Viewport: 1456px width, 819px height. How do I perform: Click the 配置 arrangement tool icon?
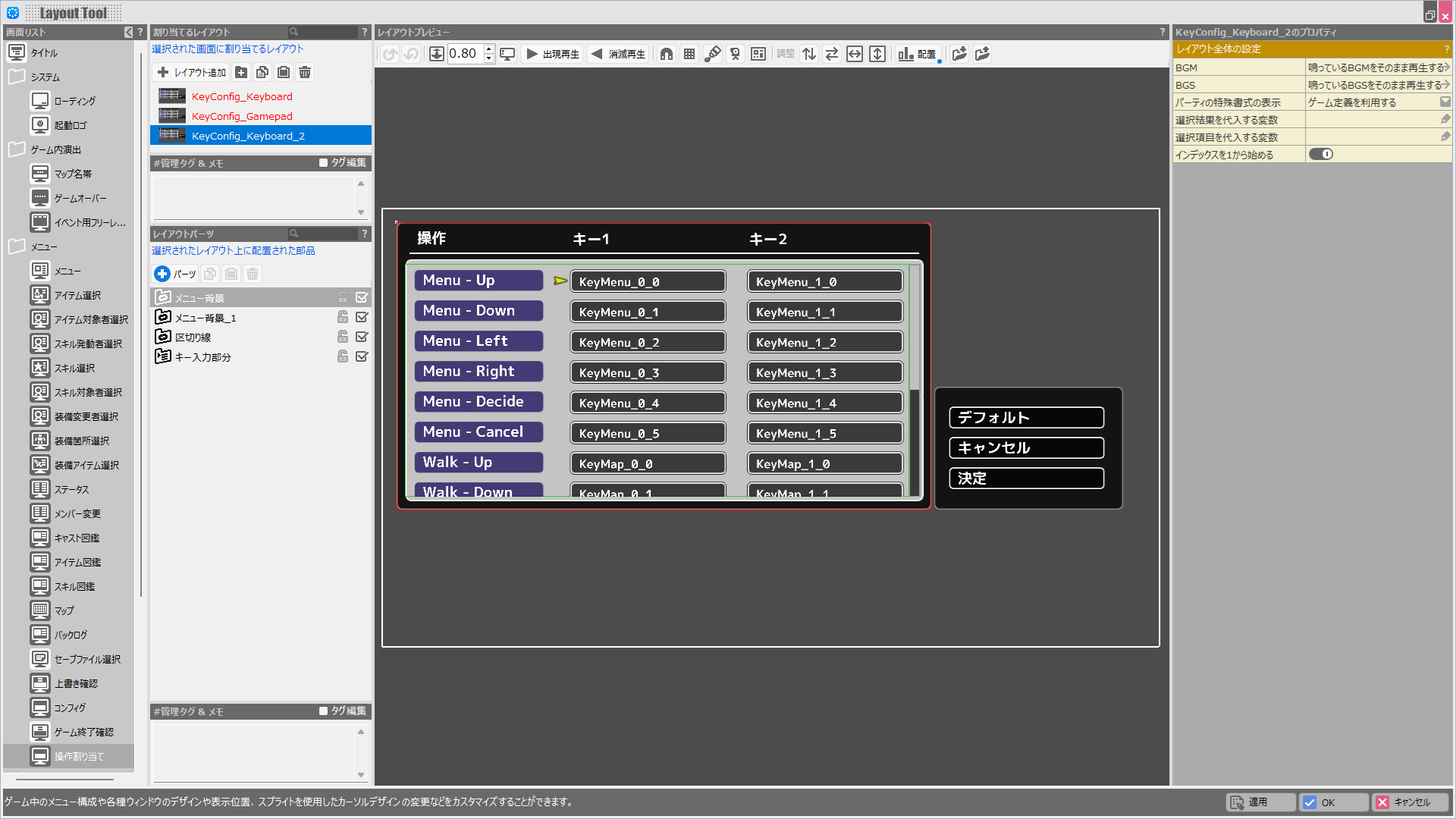coord(918,54)
